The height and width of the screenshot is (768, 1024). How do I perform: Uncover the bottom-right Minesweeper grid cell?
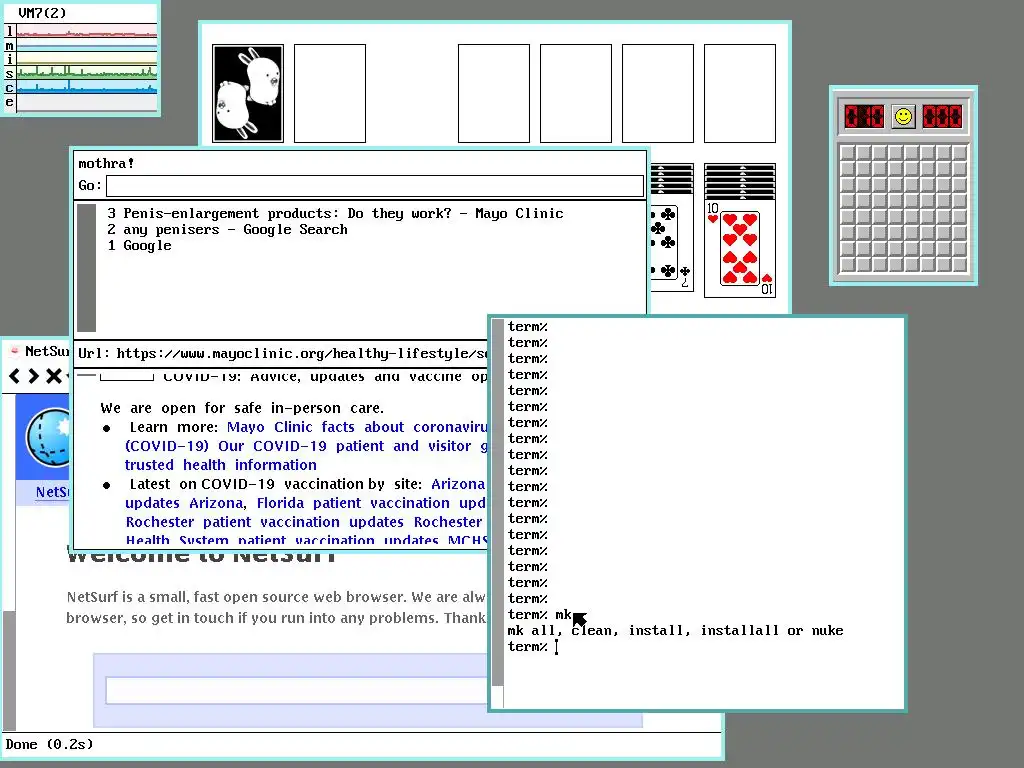click(x=959, y=264)
